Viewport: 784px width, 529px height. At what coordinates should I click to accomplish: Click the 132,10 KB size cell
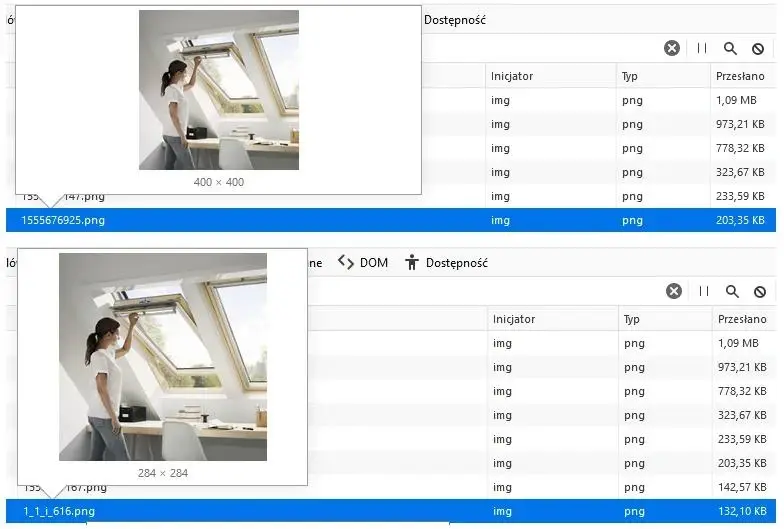coord(742,511)
